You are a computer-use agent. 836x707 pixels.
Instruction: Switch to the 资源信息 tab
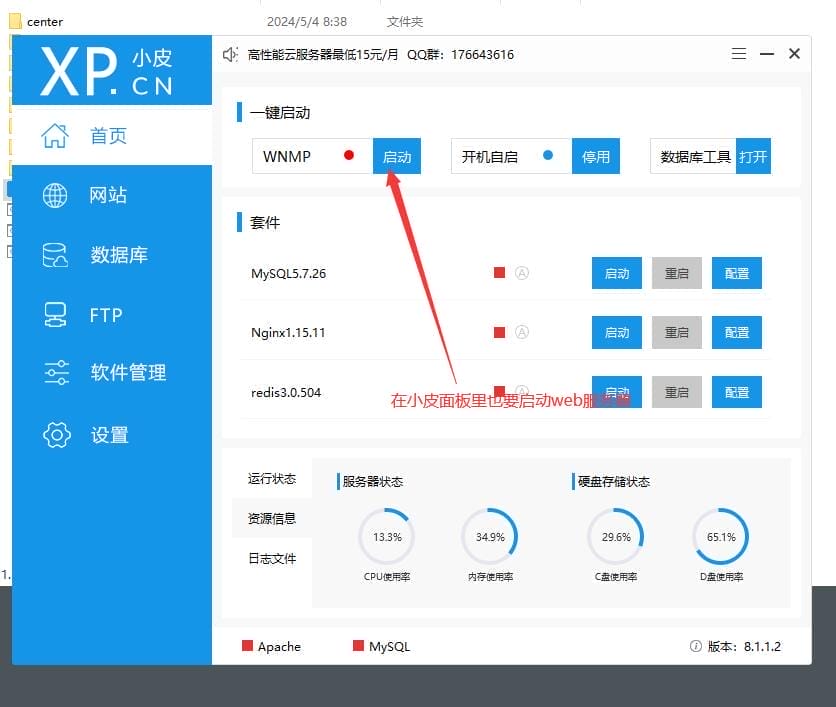pos(272,518)
